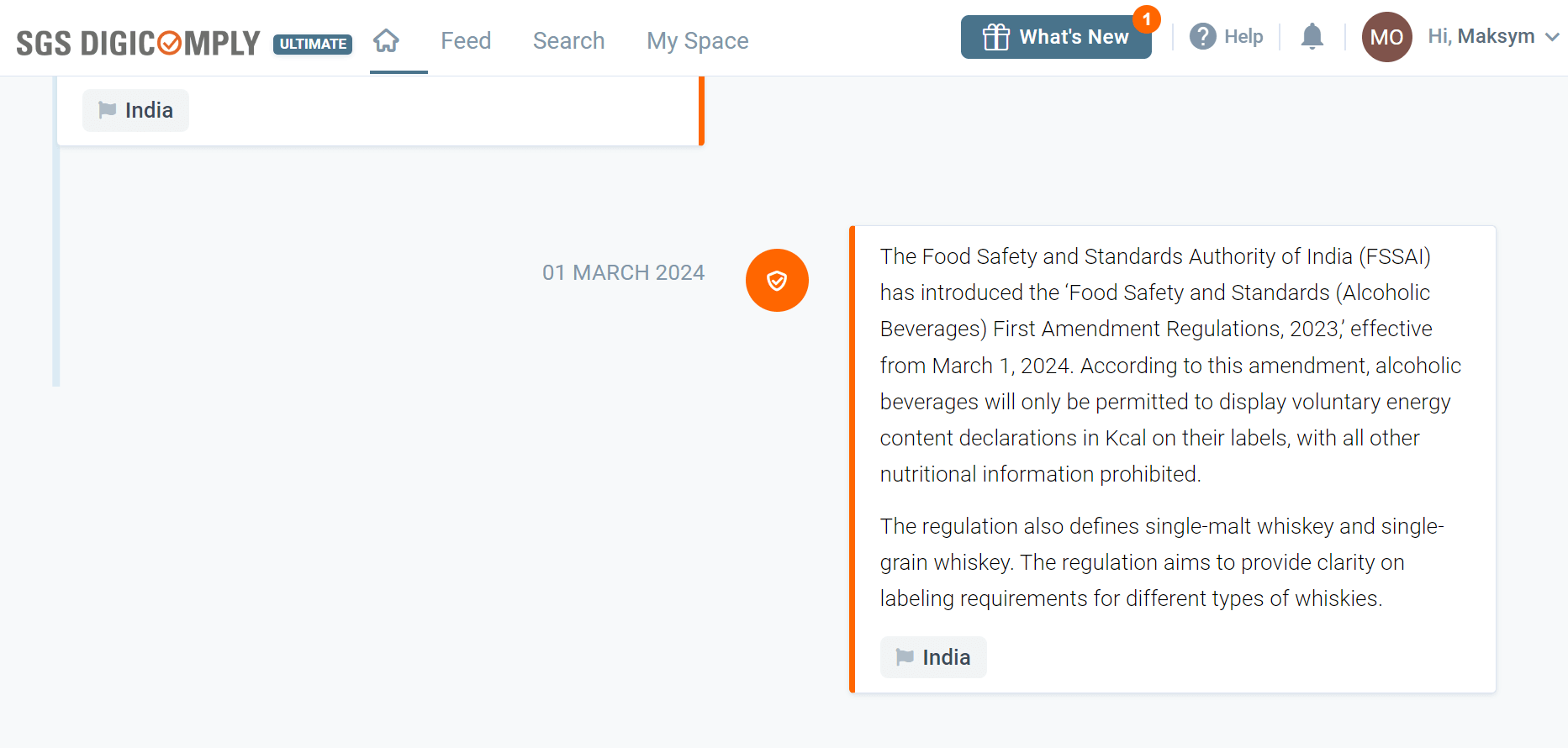Click the flag icon in the India tag
Viewport: 1568px width, 748px height.
pyautogui.click(x=906, y=656)
